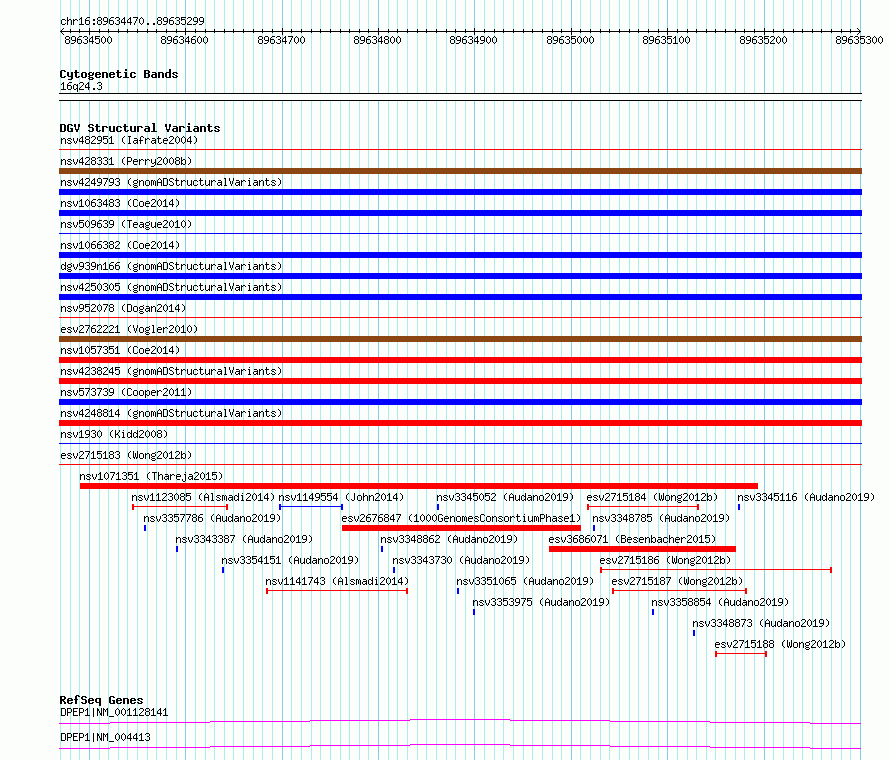Open the DPEP1|NM_004413 gene label
Viewport: 890px width, 760px height.
click(x=105, y=737)
